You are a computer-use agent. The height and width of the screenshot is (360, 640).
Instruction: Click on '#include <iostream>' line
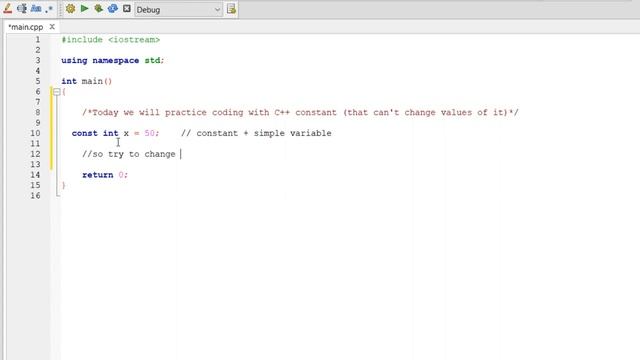(111, 40)
